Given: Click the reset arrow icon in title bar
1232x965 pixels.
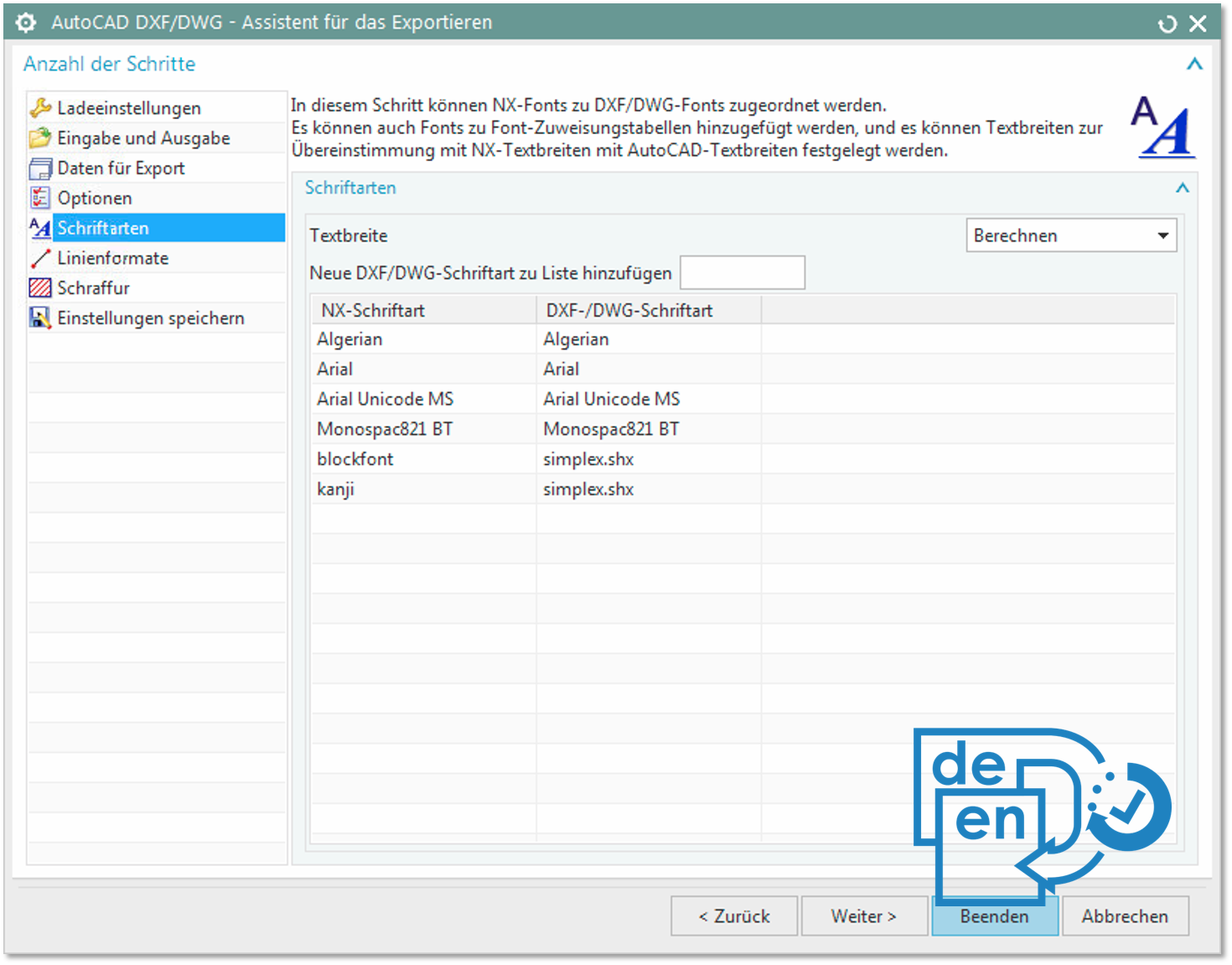Looking at the screenshot, I should click(1167, 24).
